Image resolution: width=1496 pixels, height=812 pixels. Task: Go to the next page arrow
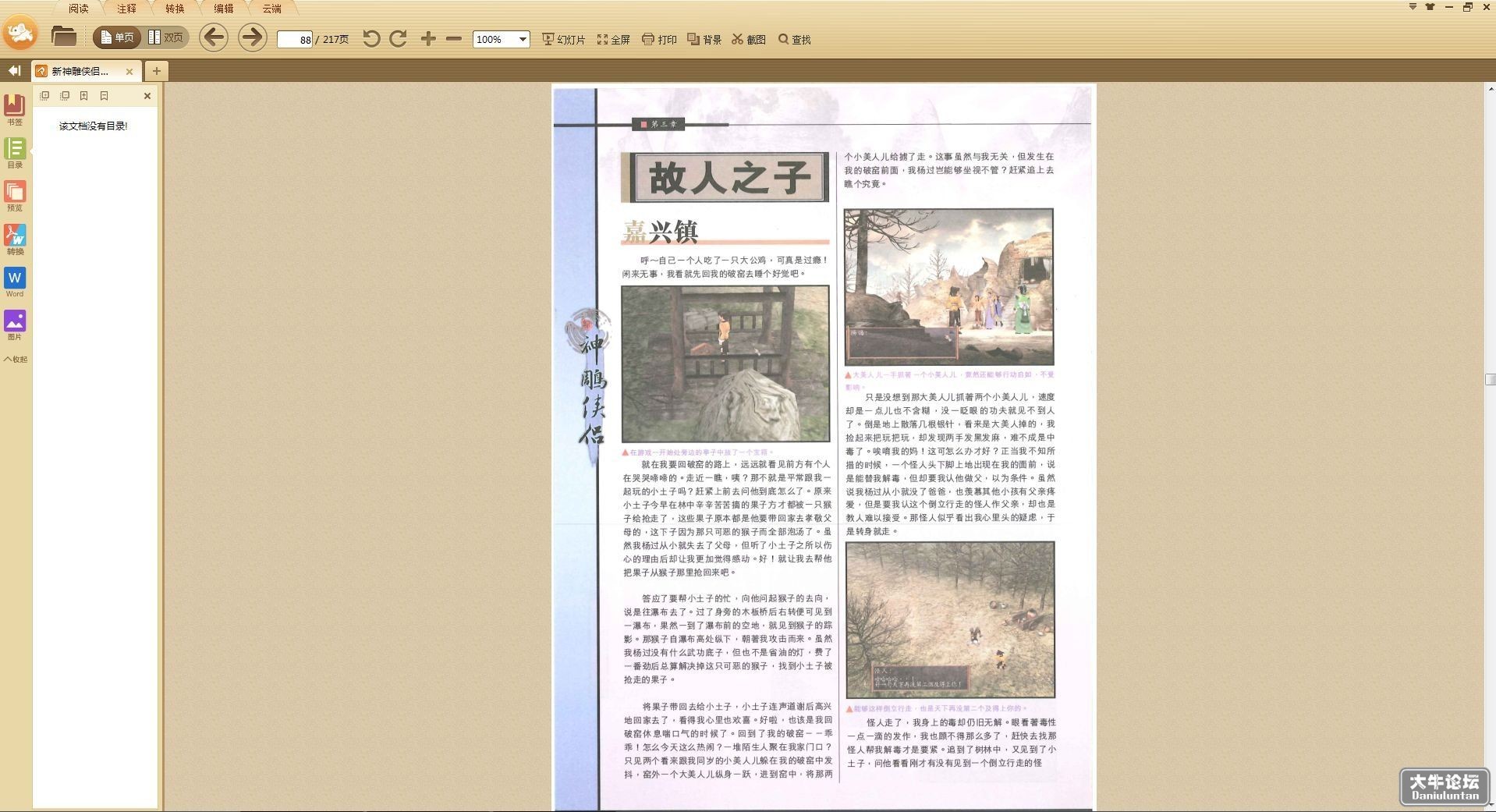(252, 37)
